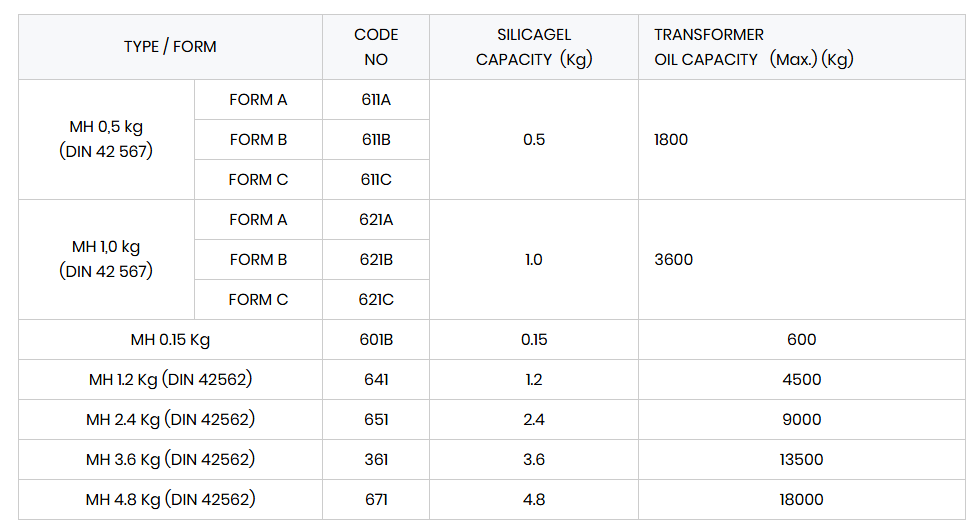Image resolution: width=977 pixels, height=529 pixels.
Task: Click code 611C cell
Action: [376, 179]
